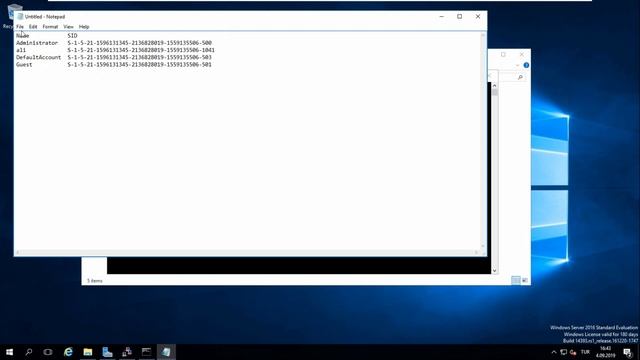Click the Name column header text

click(x=22, y=36)
